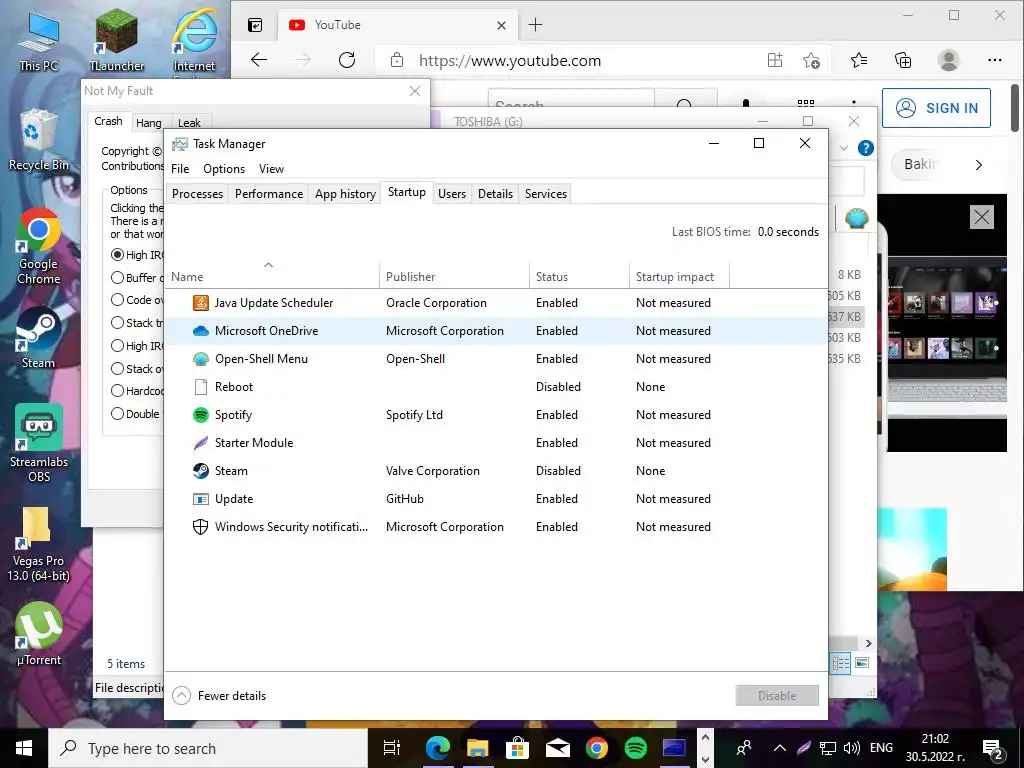Viewport: 1024px width, 768px height.
Task: Open Task Manager File menu
Action: [x=180, y=169]
